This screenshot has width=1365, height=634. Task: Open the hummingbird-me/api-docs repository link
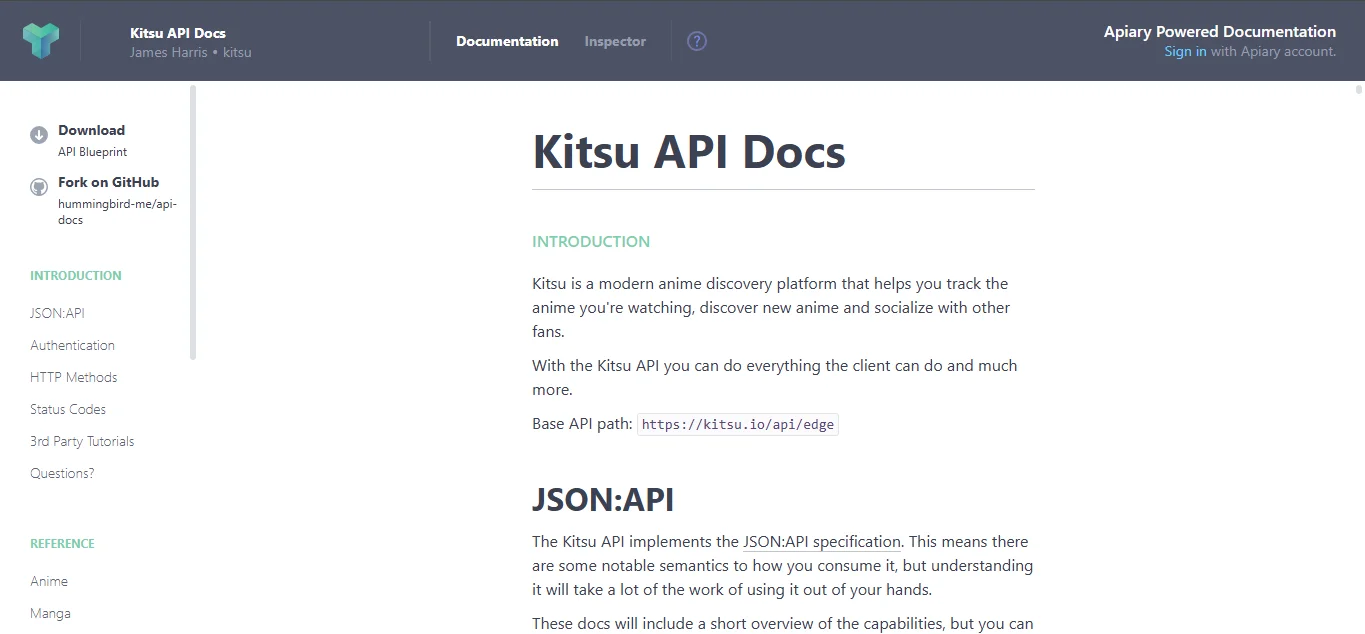pos(117,211)
